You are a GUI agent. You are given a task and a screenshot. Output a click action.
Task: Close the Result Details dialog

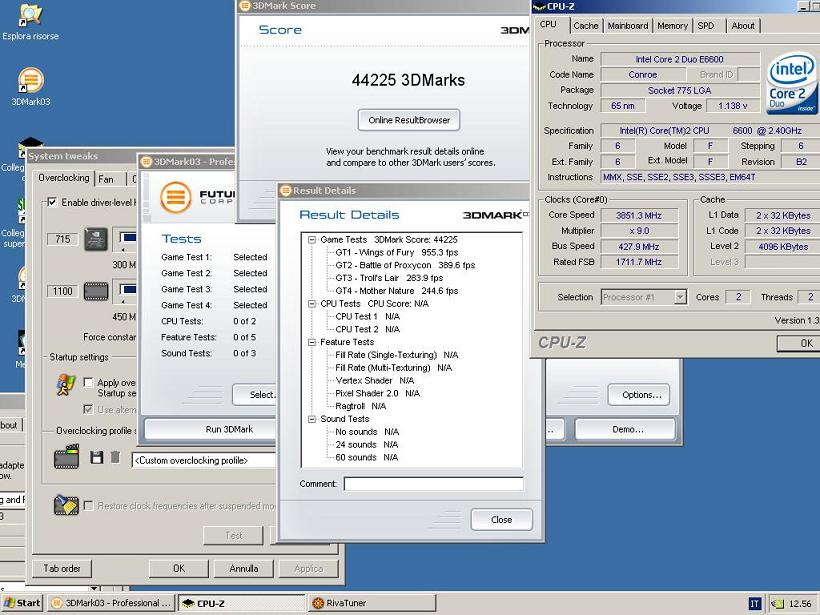502,520
